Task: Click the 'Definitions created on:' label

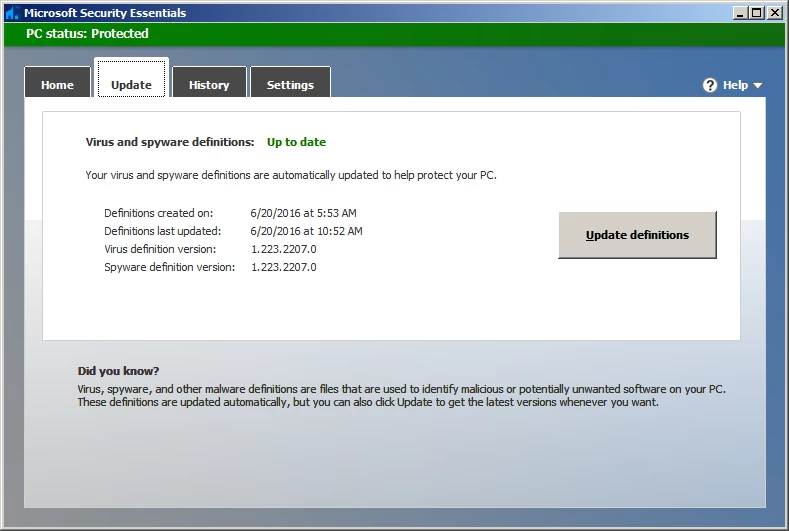Action: 159,213
